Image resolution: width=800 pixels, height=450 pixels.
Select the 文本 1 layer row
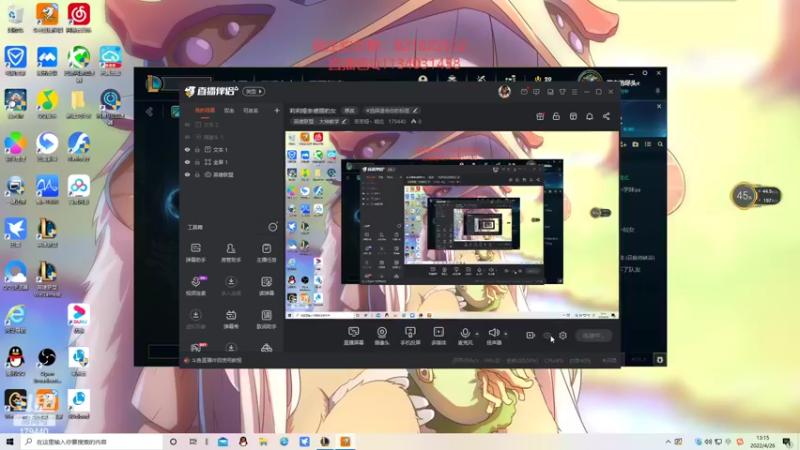tap(232, 150)
